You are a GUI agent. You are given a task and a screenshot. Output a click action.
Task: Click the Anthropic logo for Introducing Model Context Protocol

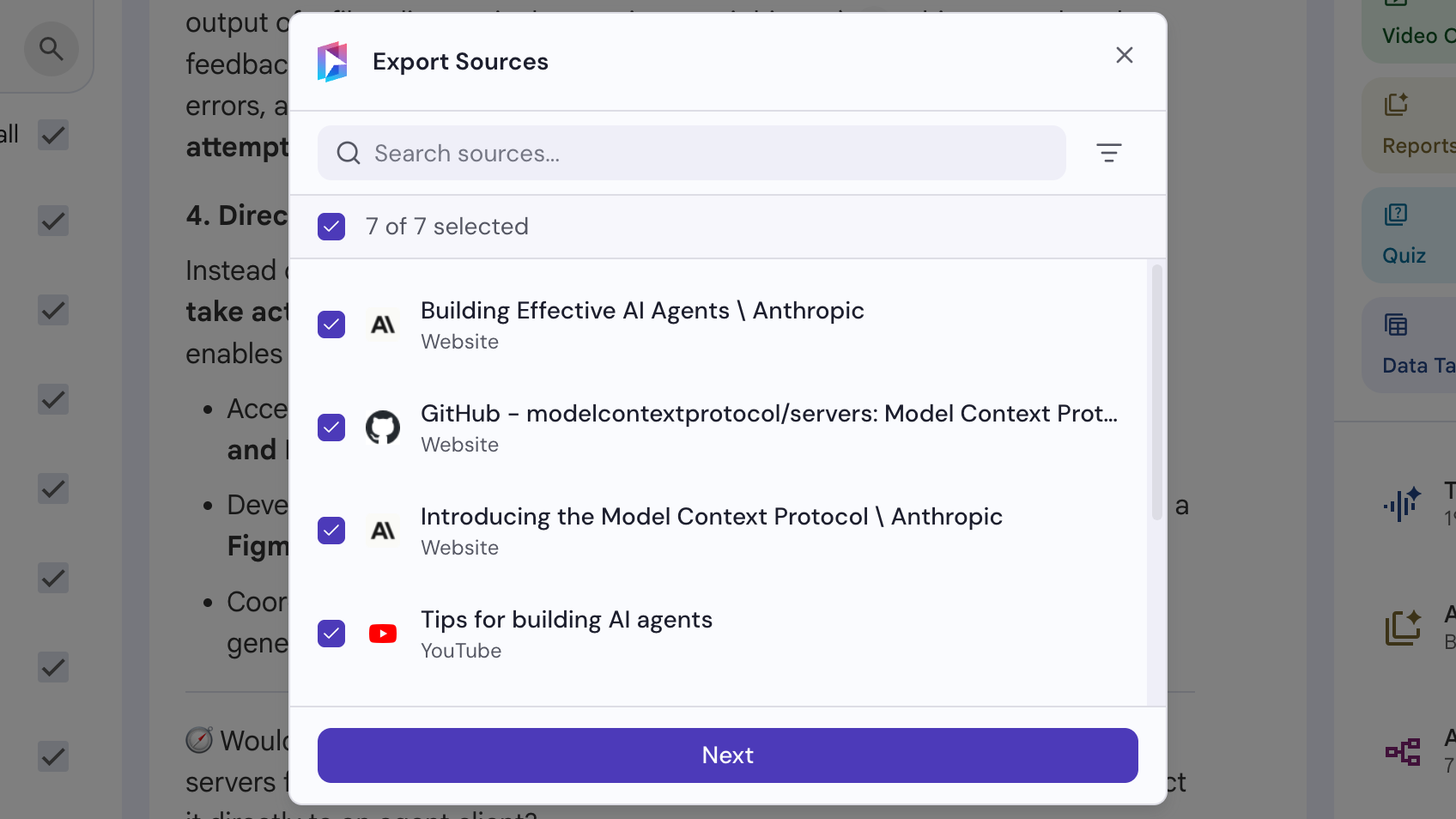click(383, 531)
